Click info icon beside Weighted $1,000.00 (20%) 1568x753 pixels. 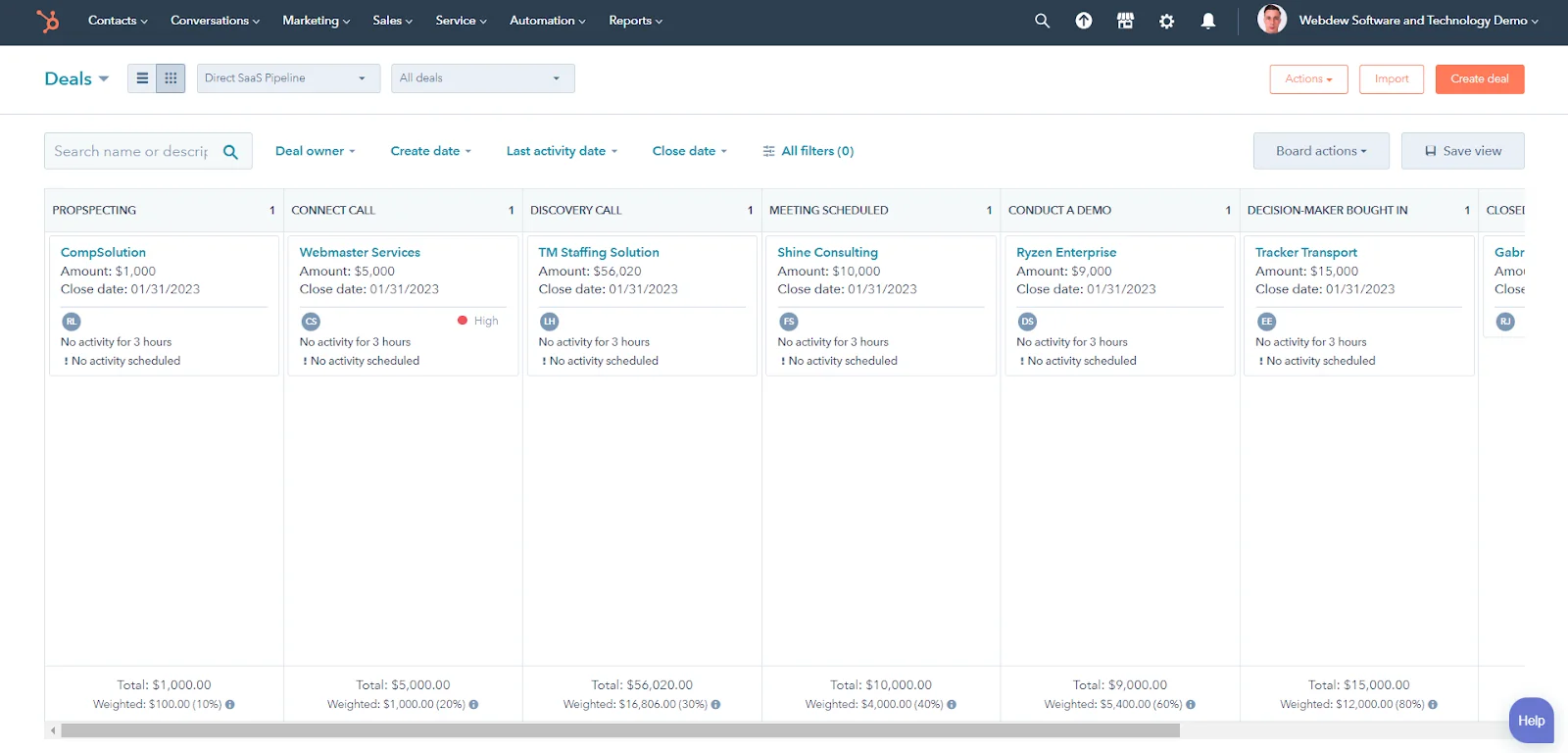coord(473,705)
